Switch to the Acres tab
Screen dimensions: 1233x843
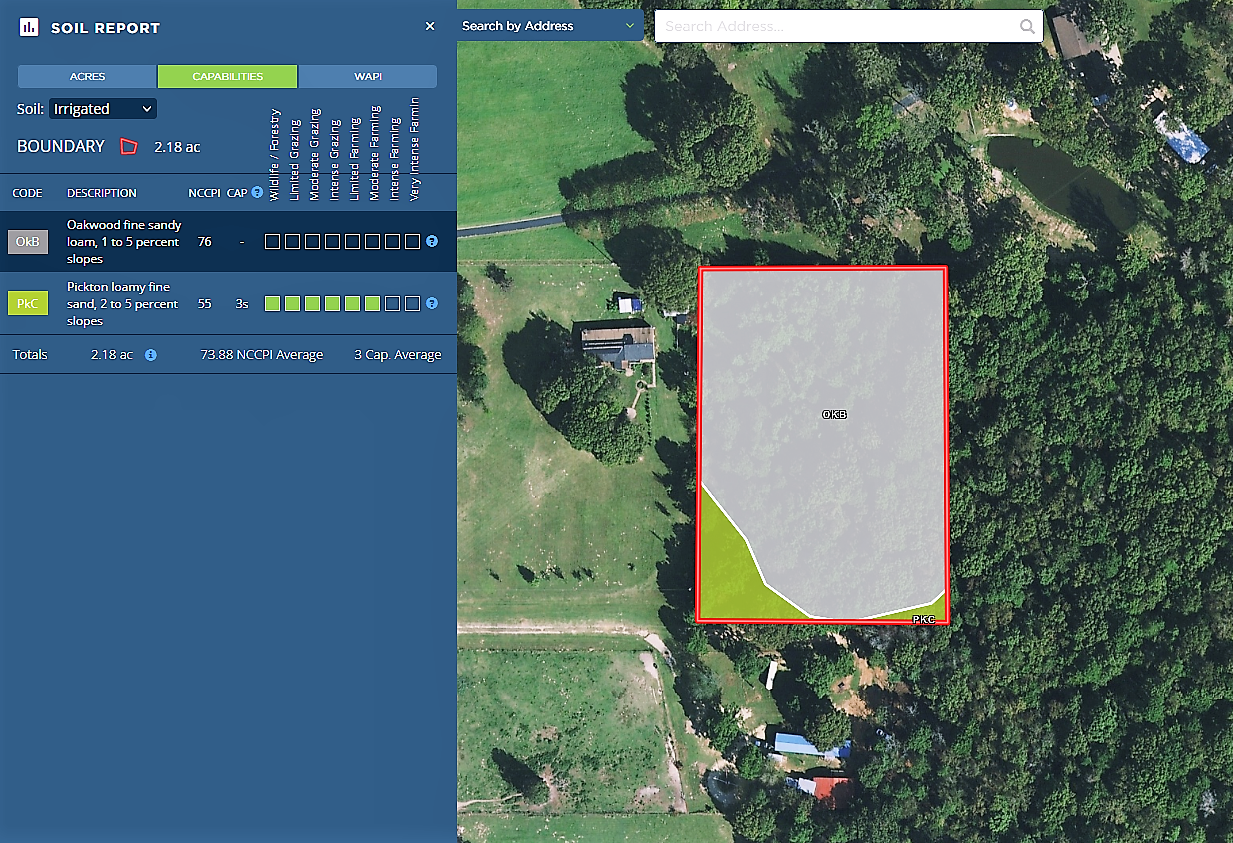[x=87, y=77]
